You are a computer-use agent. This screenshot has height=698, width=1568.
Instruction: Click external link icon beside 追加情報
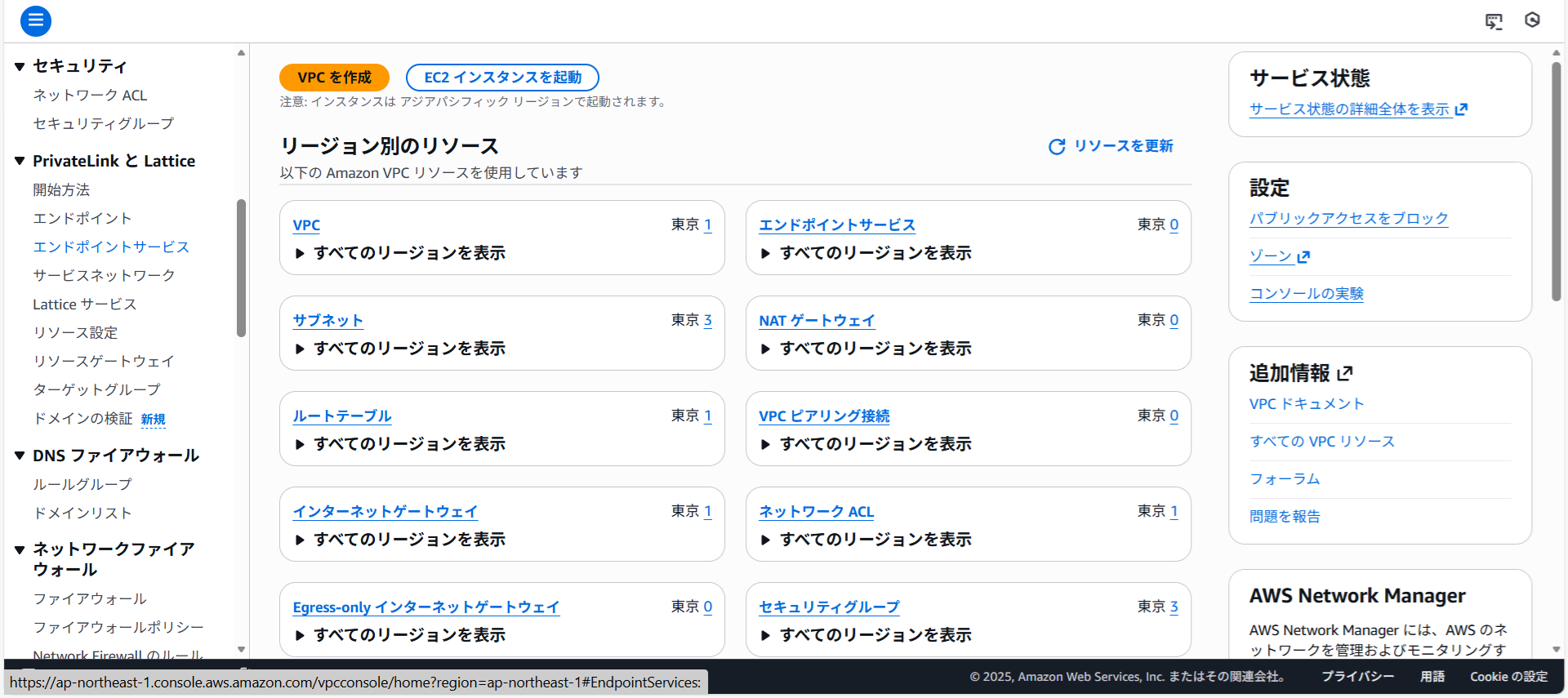1345,374
